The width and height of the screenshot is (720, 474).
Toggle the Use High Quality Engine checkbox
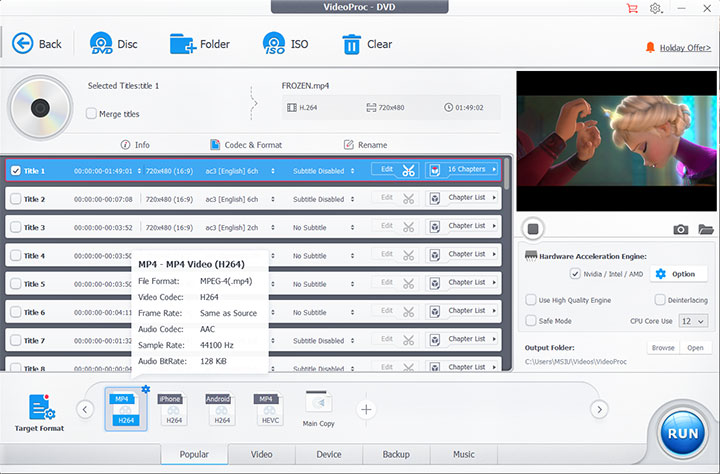coord(531,300)
